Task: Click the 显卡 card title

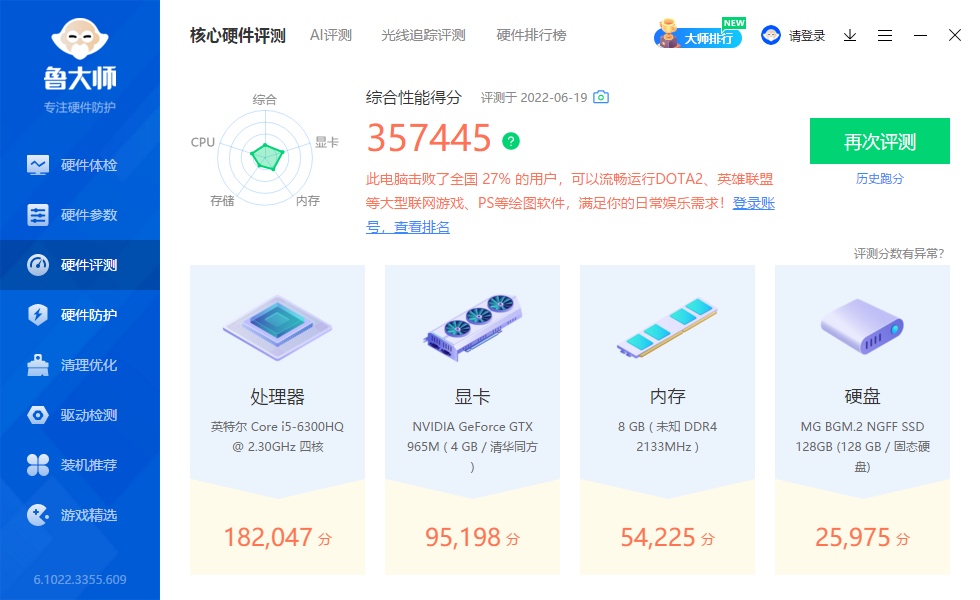Action: point(472,396)
